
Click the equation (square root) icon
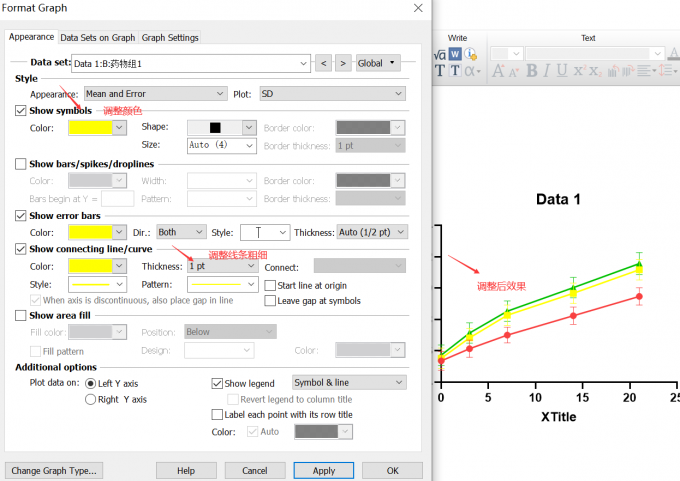tap(439, 54)
